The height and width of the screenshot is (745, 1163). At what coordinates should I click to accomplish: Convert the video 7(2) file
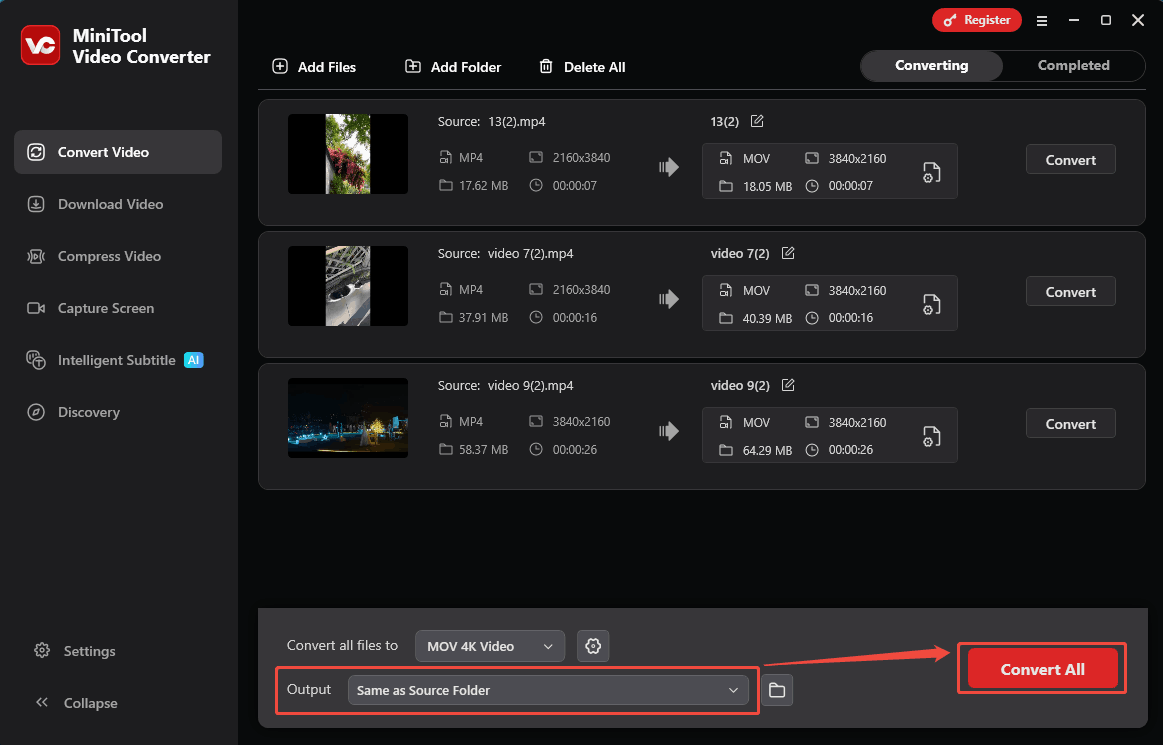tap(1070, 291)
